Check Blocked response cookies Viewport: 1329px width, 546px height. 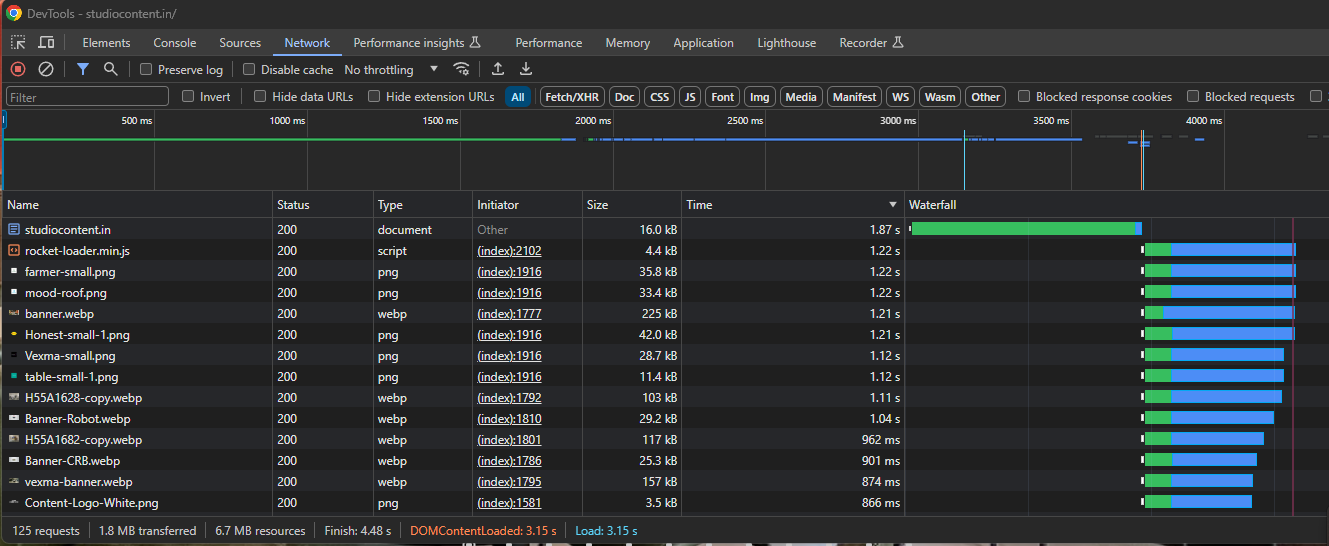(x=1024, y=96)
